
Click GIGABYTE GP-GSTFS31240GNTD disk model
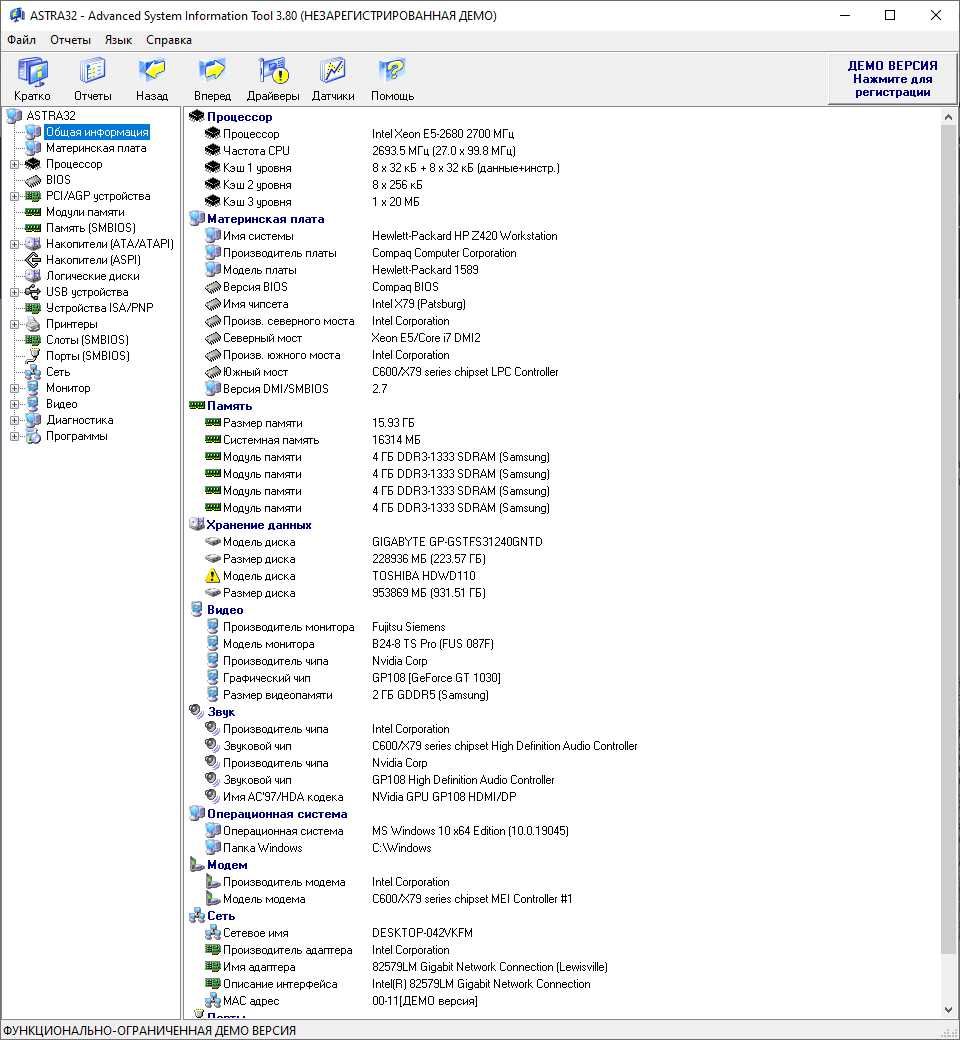coord(457,542)
